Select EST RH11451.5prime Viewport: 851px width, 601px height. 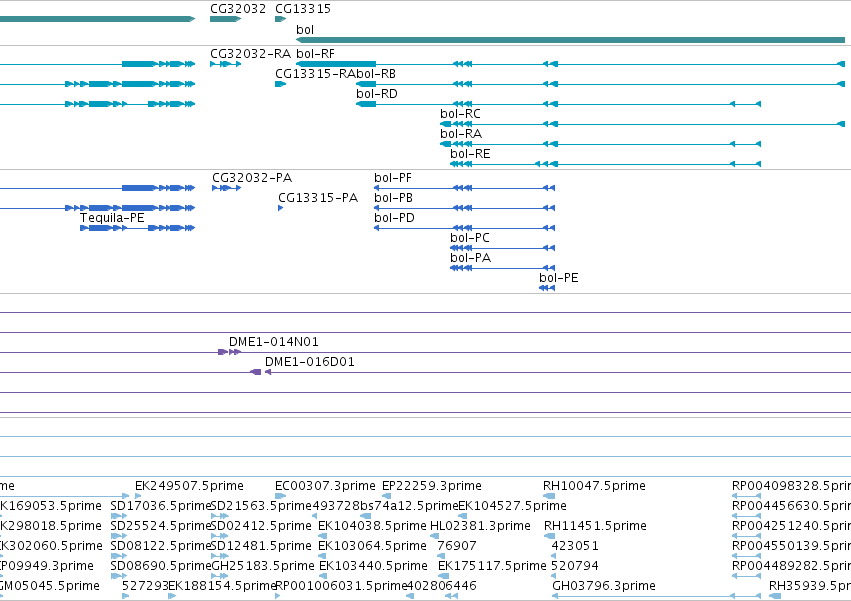click(595, 526)
